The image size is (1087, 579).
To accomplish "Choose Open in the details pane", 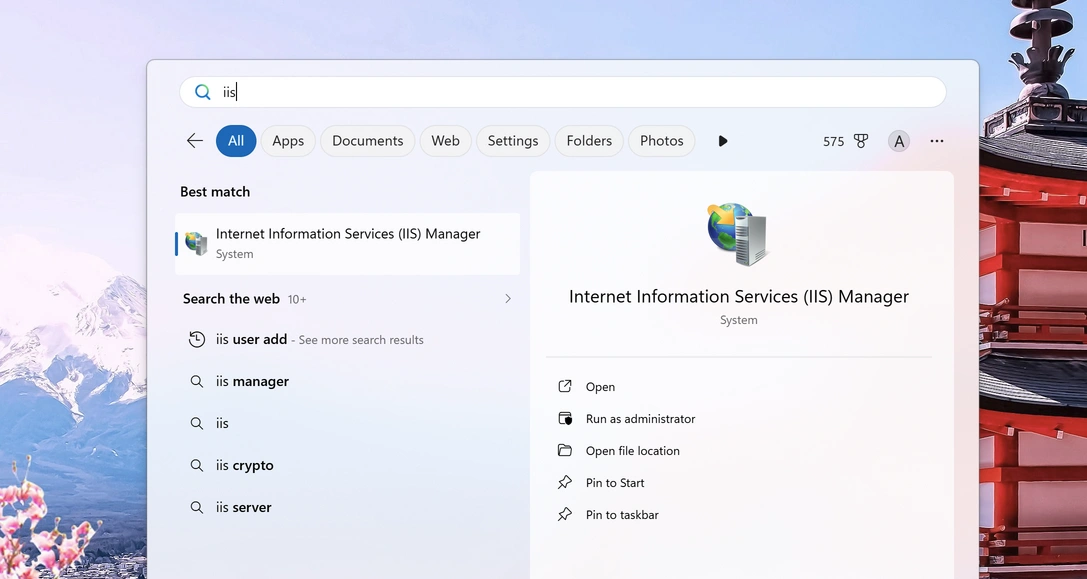I will 600,387.
